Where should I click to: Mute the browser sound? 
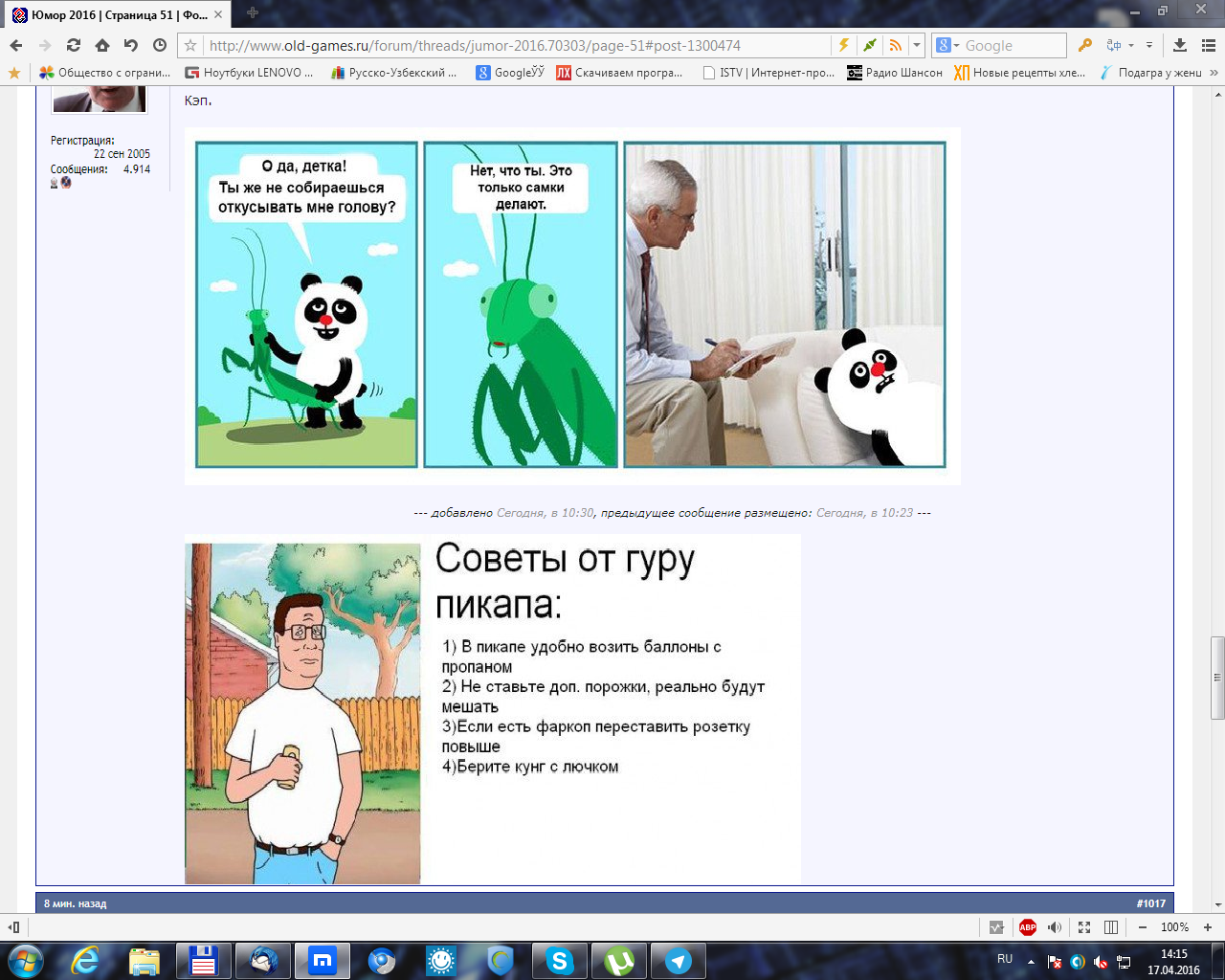pyautogui.click(x=1055, y=927)
